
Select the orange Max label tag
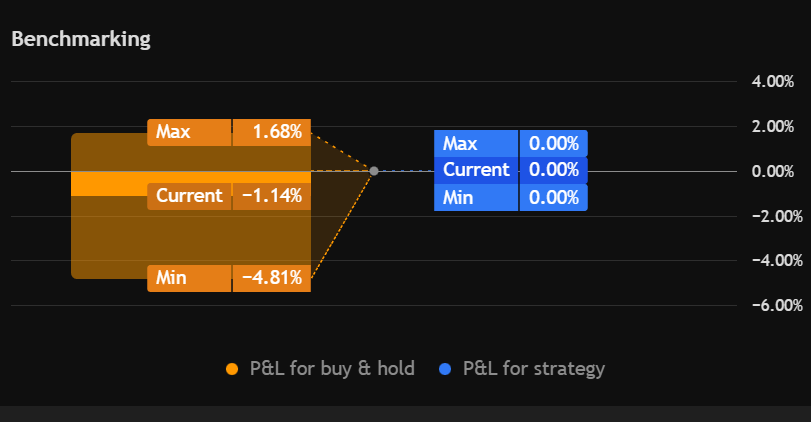point(189,132)
